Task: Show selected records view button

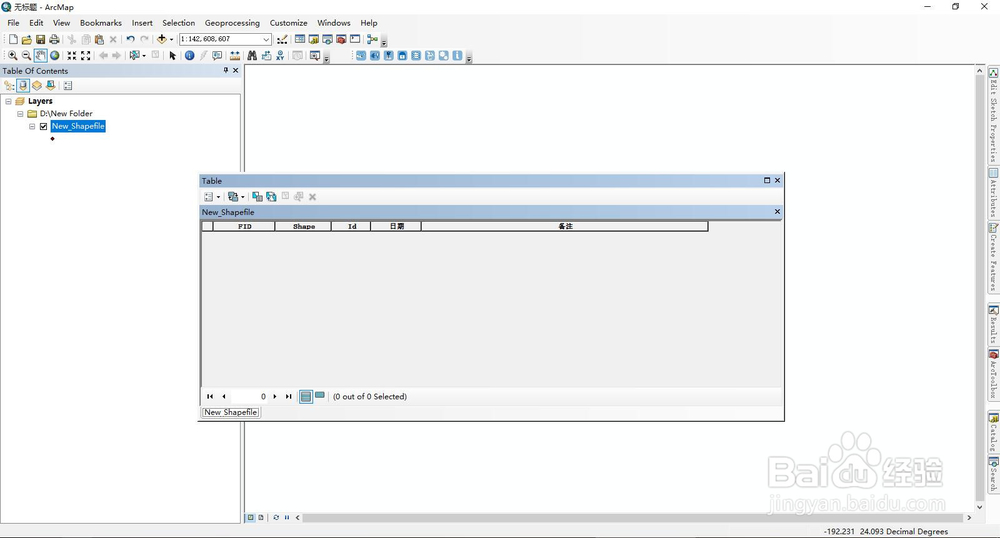Action: point(320,396)
